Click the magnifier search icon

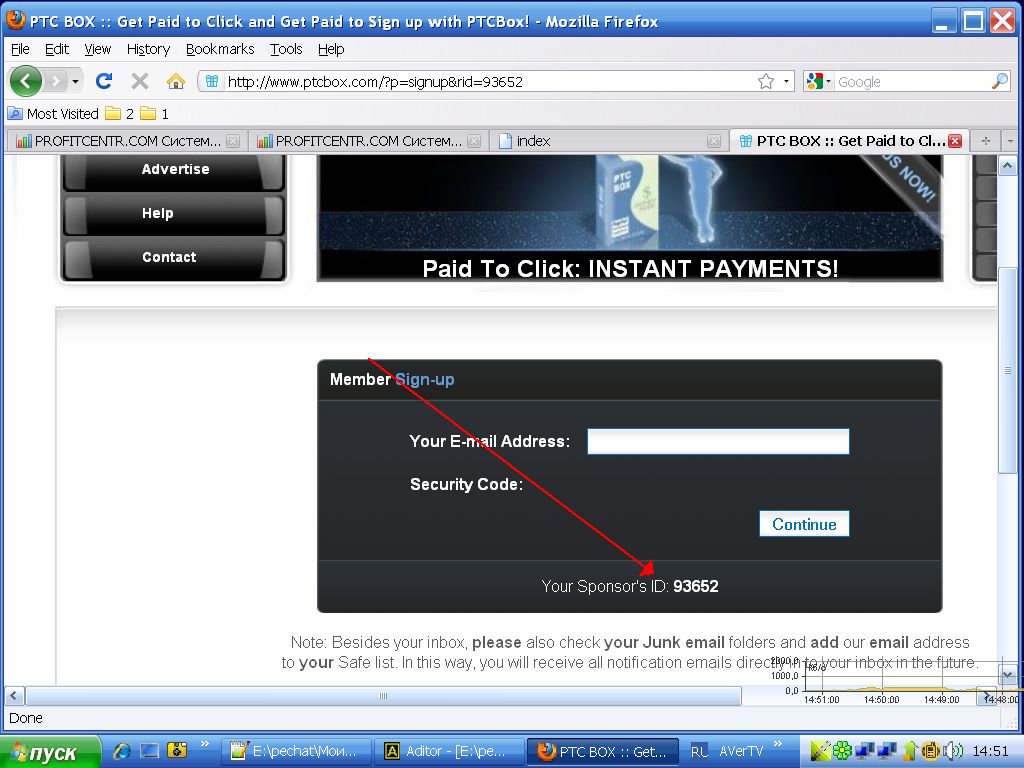click(1000, 82)
